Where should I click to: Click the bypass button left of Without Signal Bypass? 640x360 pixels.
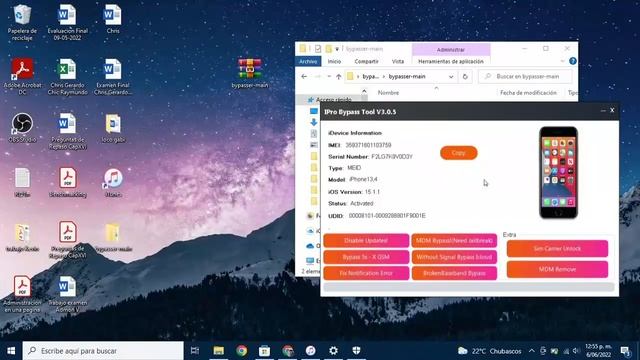[366, 257]
